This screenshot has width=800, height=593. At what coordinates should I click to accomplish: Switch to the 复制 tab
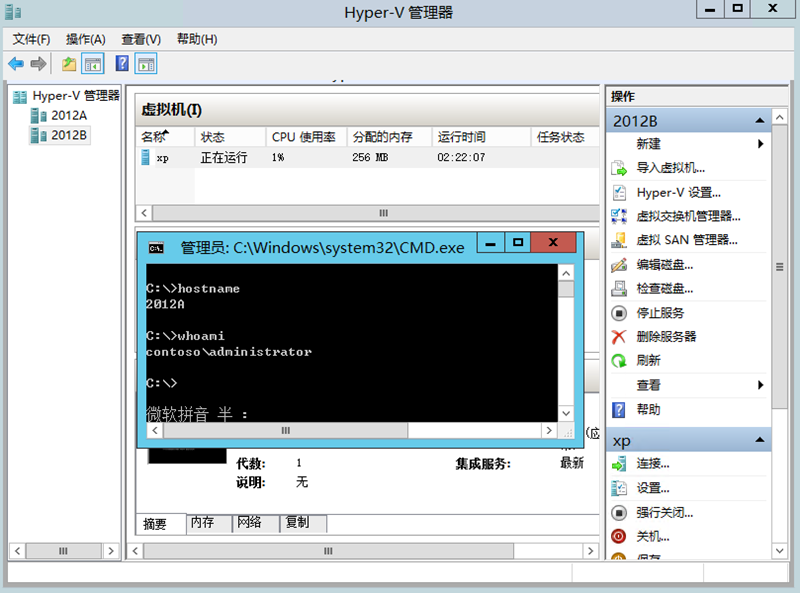(x=303, y=523)
